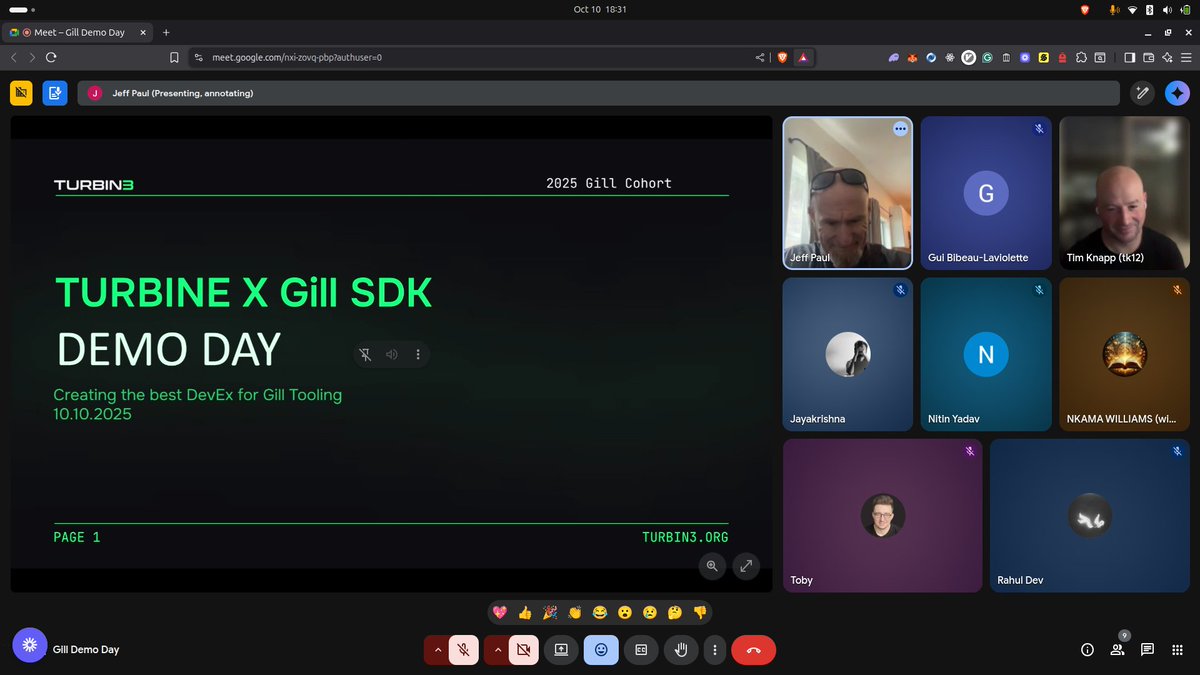Click the Gemini sparkle button
The image size is (1200, 675).
pos(1177,93)
